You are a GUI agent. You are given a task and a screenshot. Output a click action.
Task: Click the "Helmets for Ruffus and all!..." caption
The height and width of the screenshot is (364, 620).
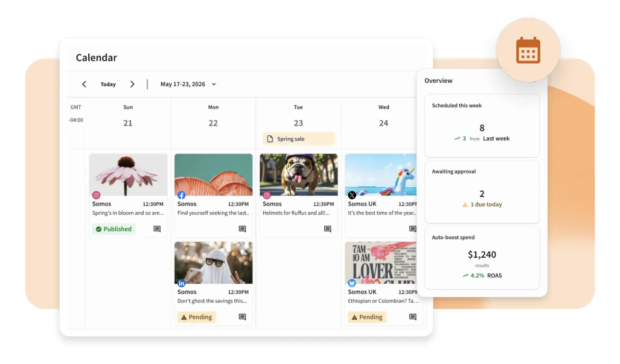tap(296, 213)
